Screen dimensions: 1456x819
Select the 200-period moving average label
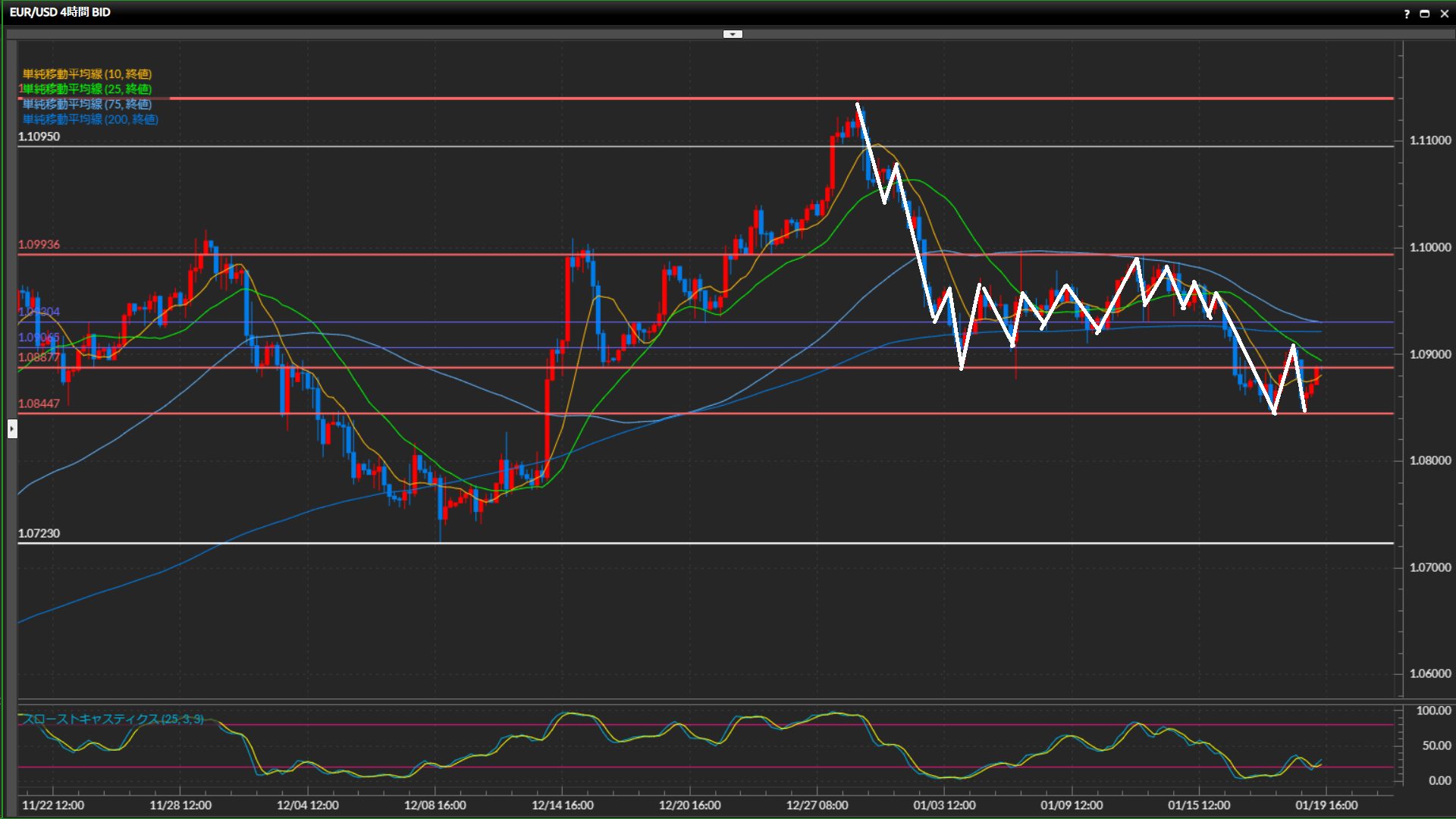pyautogui.click(x=90, y=119)
